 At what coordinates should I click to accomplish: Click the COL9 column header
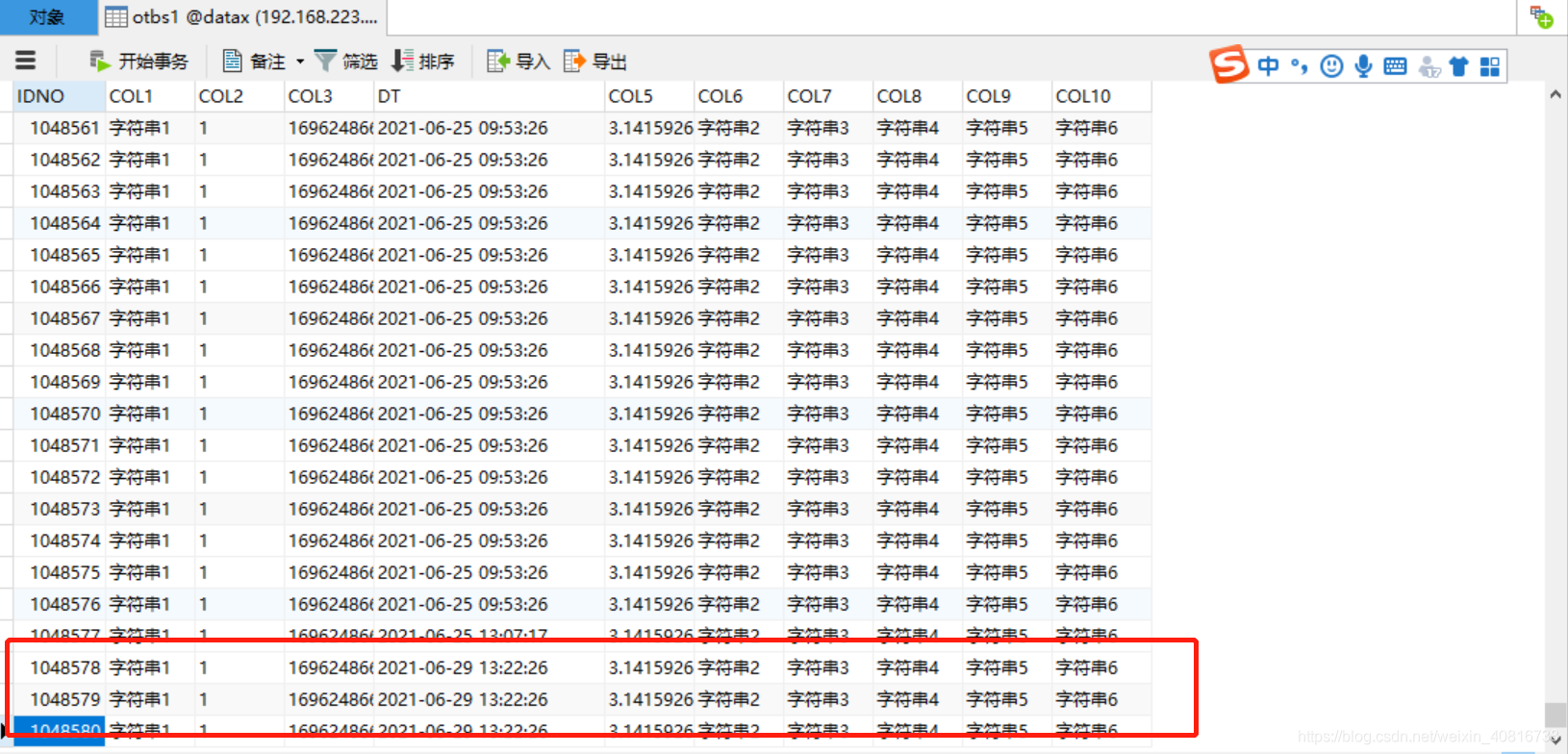pyautogui.click(x=1007, y=96)
